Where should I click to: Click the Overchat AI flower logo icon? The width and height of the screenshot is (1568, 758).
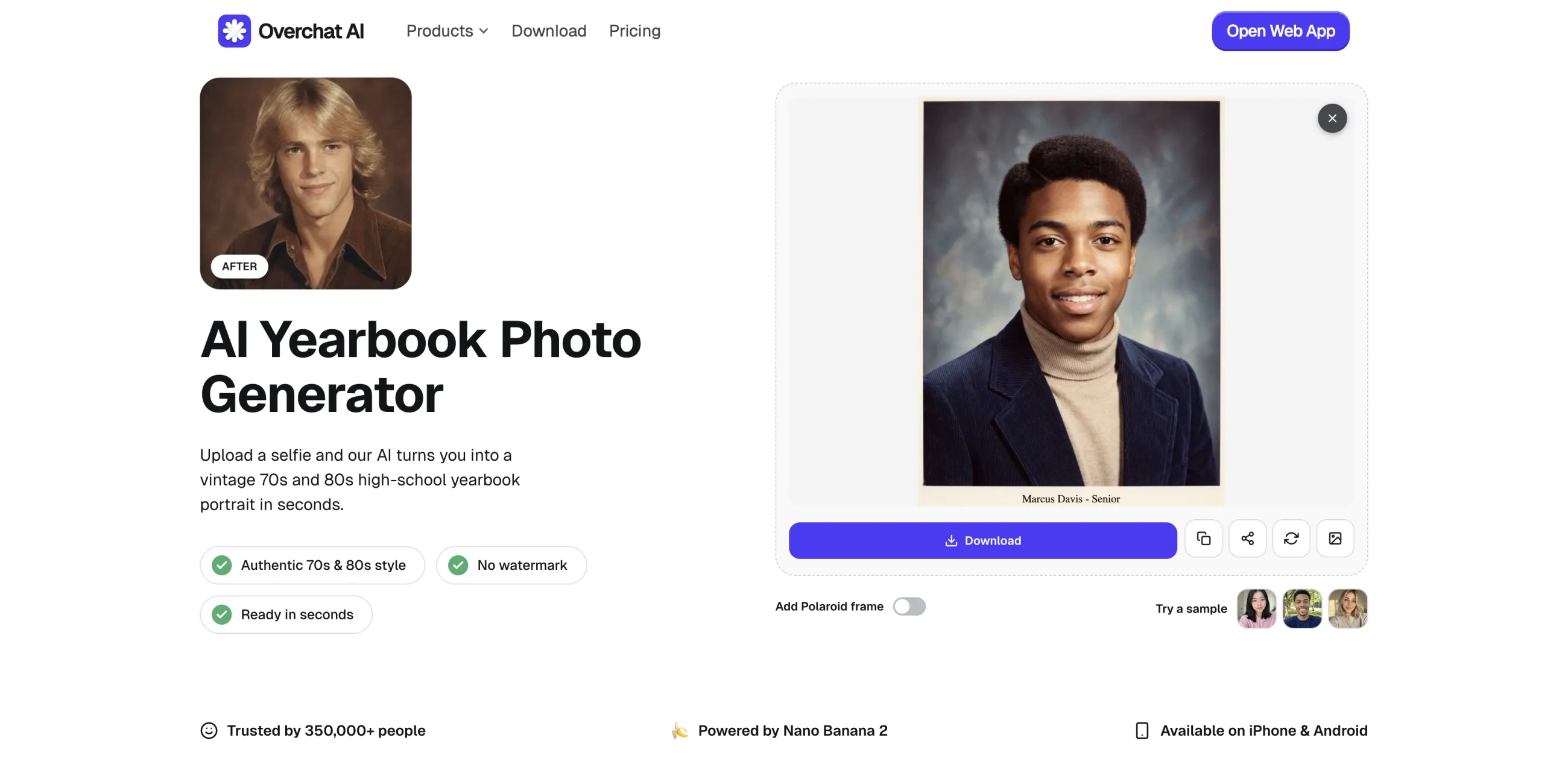click(235, 30)
